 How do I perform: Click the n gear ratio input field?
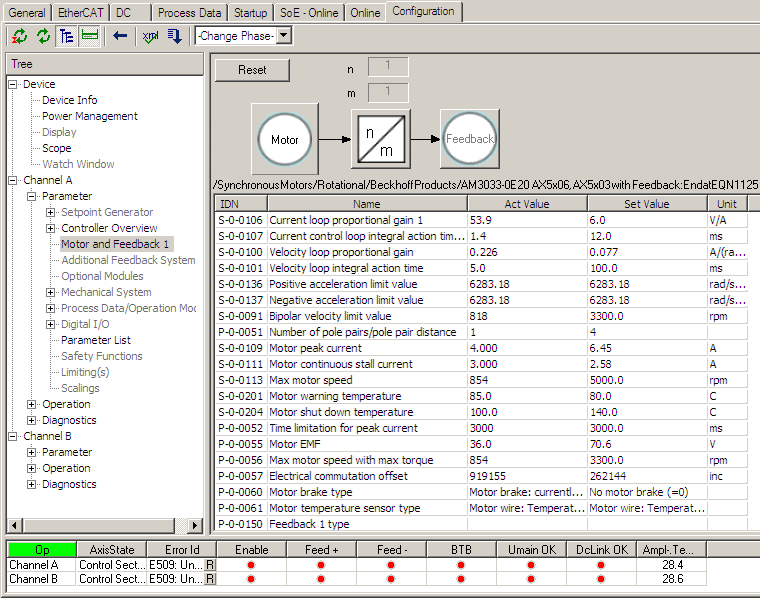tap(388, 67)
